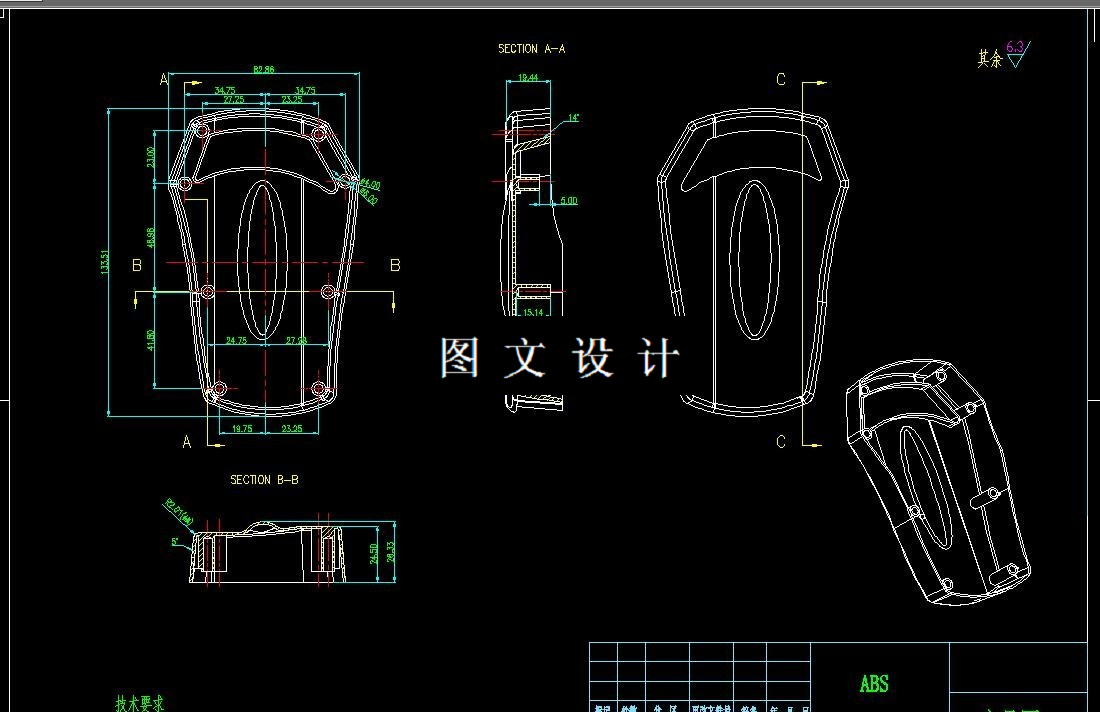Click the 28.33 height dimension

point(391,551)
